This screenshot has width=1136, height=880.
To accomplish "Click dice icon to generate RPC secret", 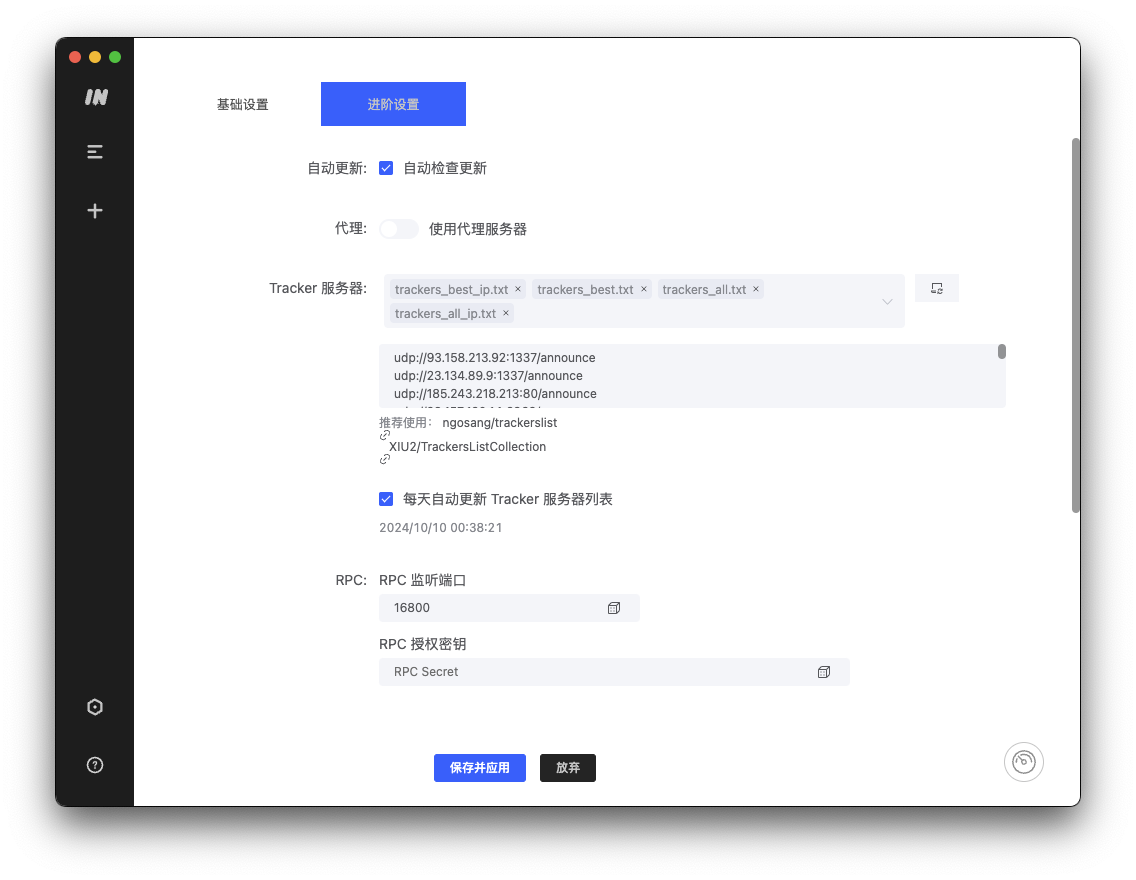I will pyautogui.click(x=824, y=672).
